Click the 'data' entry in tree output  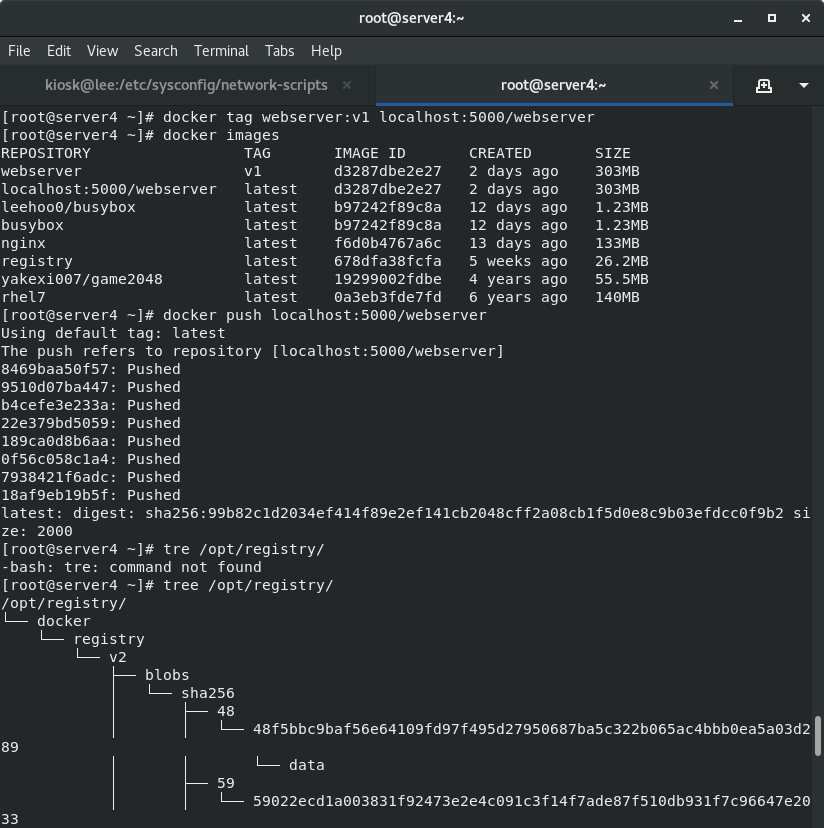click(307, 765)
